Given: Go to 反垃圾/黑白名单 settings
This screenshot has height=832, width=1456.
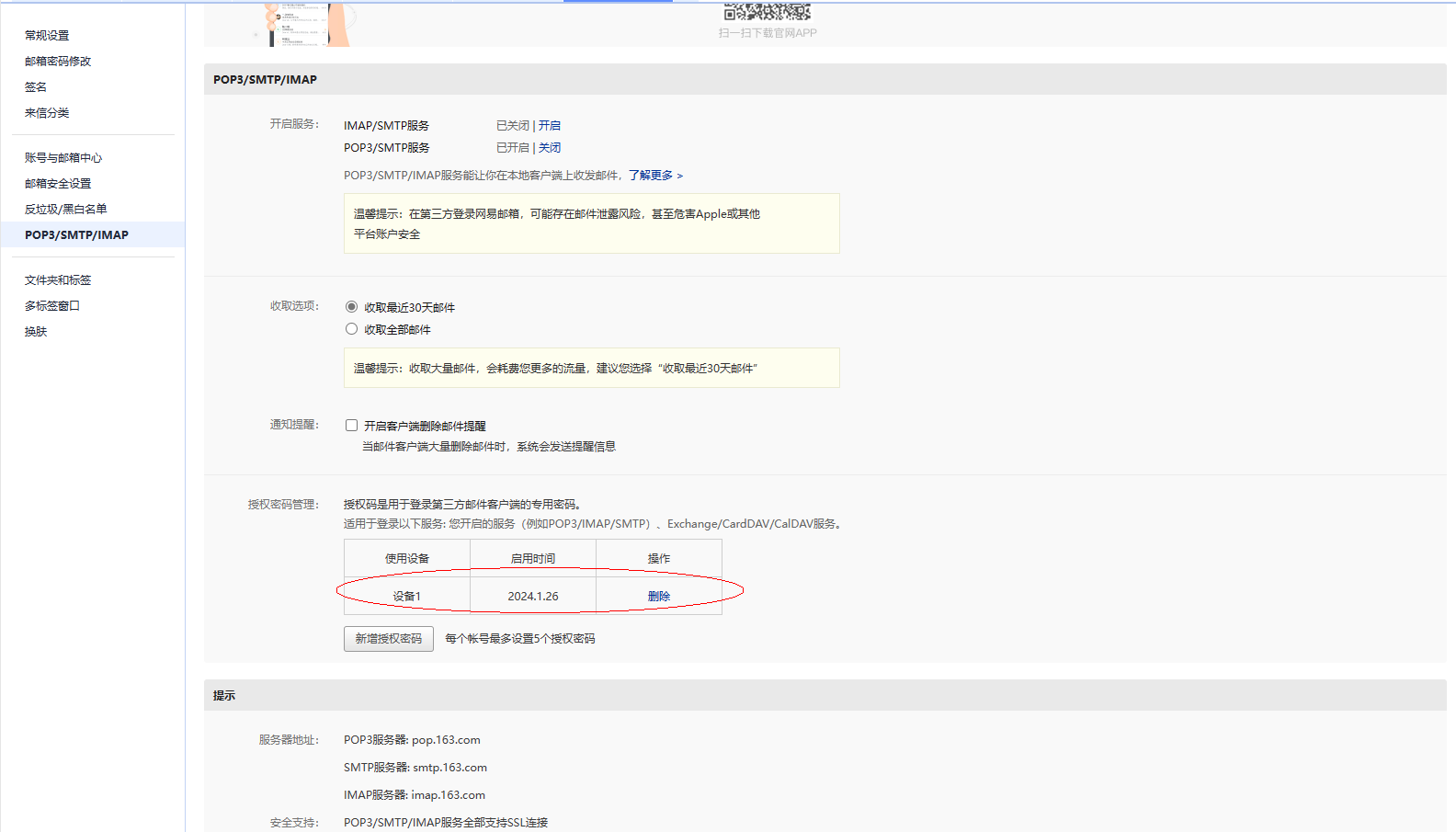Looking at the screenshot, I should coord(65,210).
